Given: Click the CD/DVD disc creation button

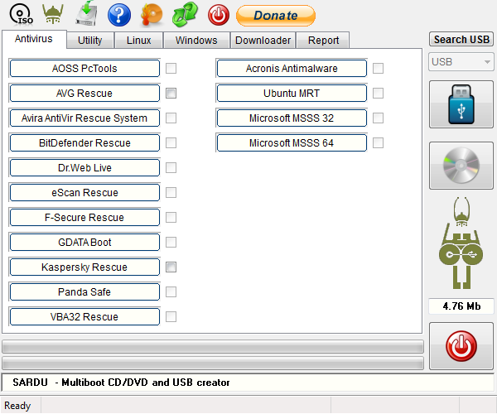Looking at the screenshot, I should pos(461,166).
